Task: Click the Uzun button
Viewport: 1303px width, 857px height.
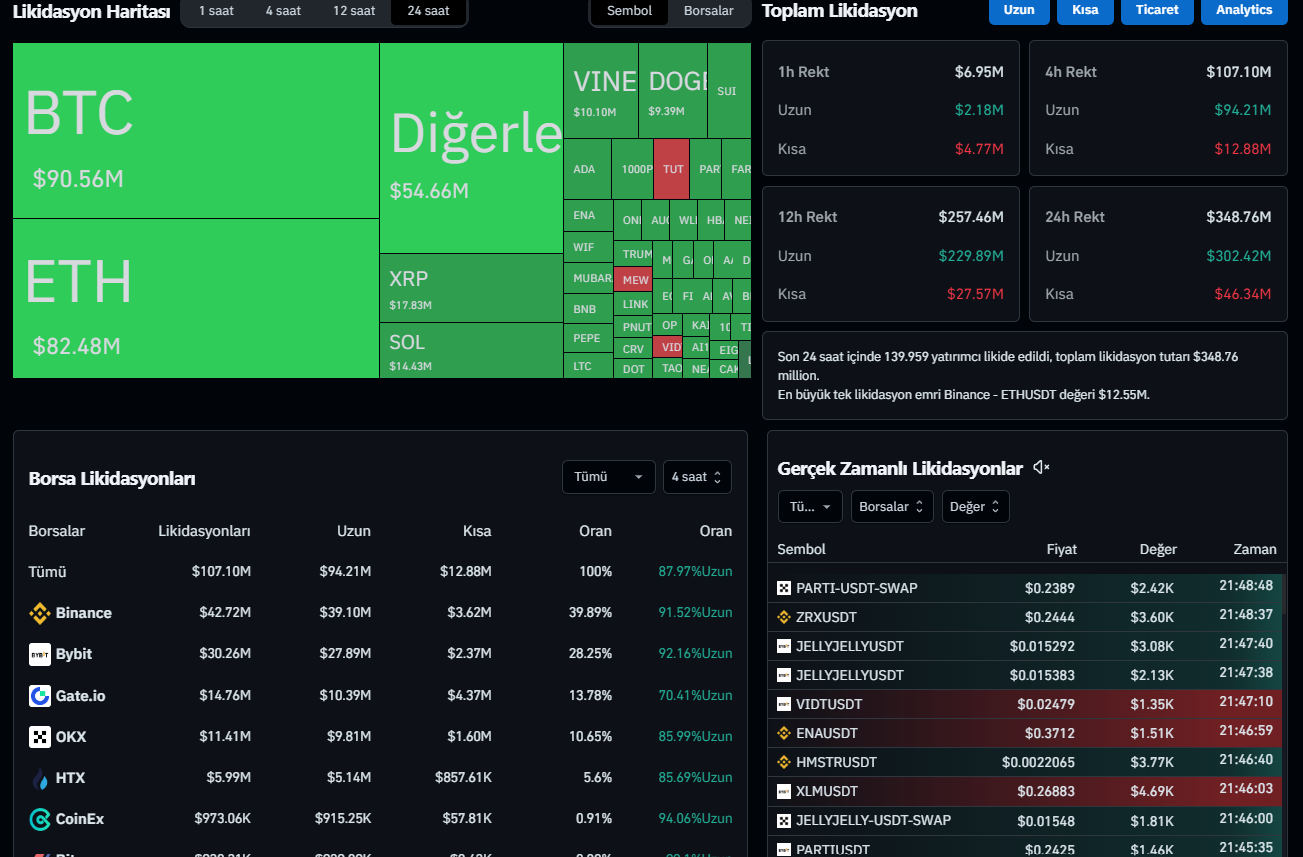Action: click(1019, 10)
